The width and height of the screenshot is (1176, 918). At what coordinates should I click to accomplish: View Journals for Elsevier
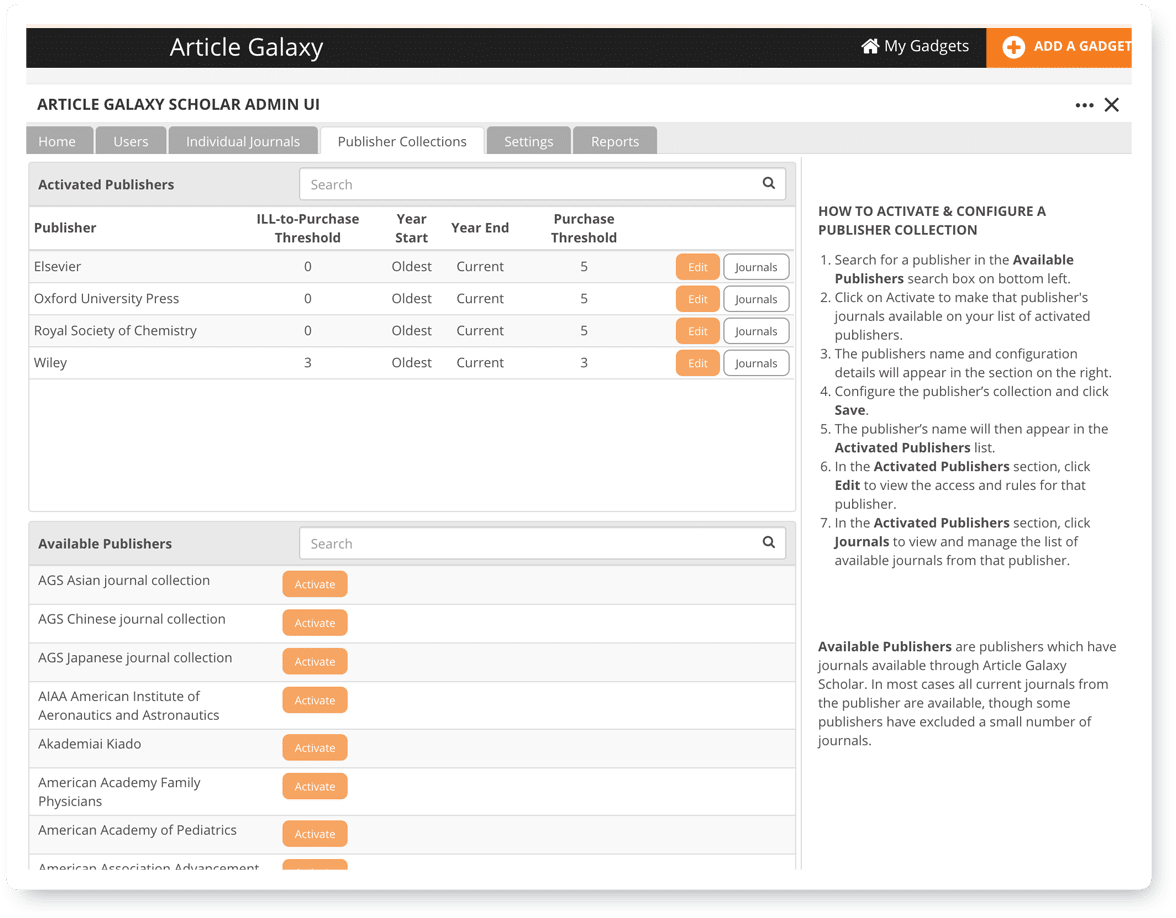click(x=756, y=267)
